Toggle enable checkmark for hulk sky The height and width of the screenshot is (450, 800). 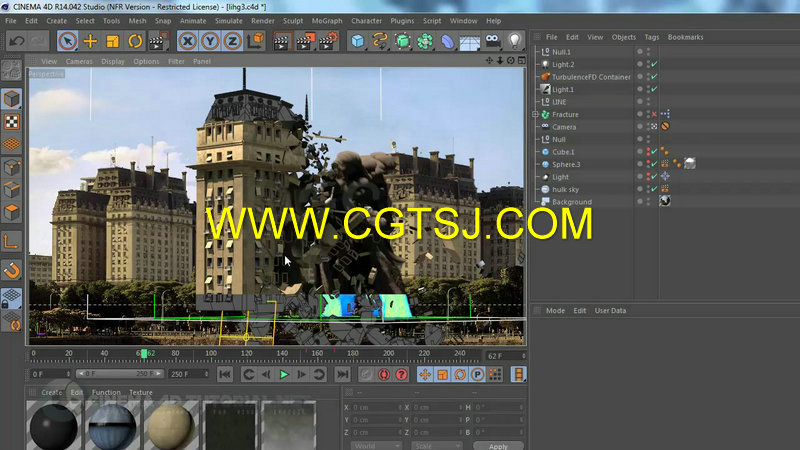coord(655,189)
